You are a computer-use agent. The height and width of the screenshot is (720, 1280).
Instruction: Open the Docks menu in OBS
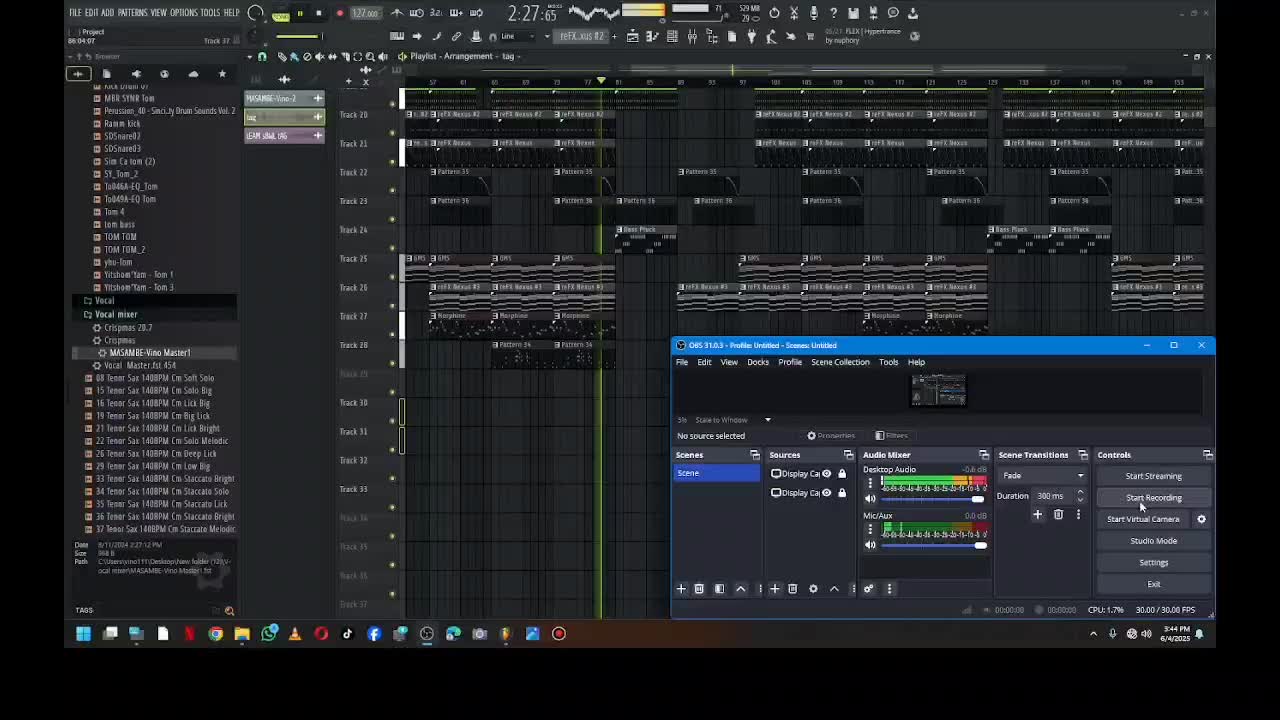click(757, 362)
